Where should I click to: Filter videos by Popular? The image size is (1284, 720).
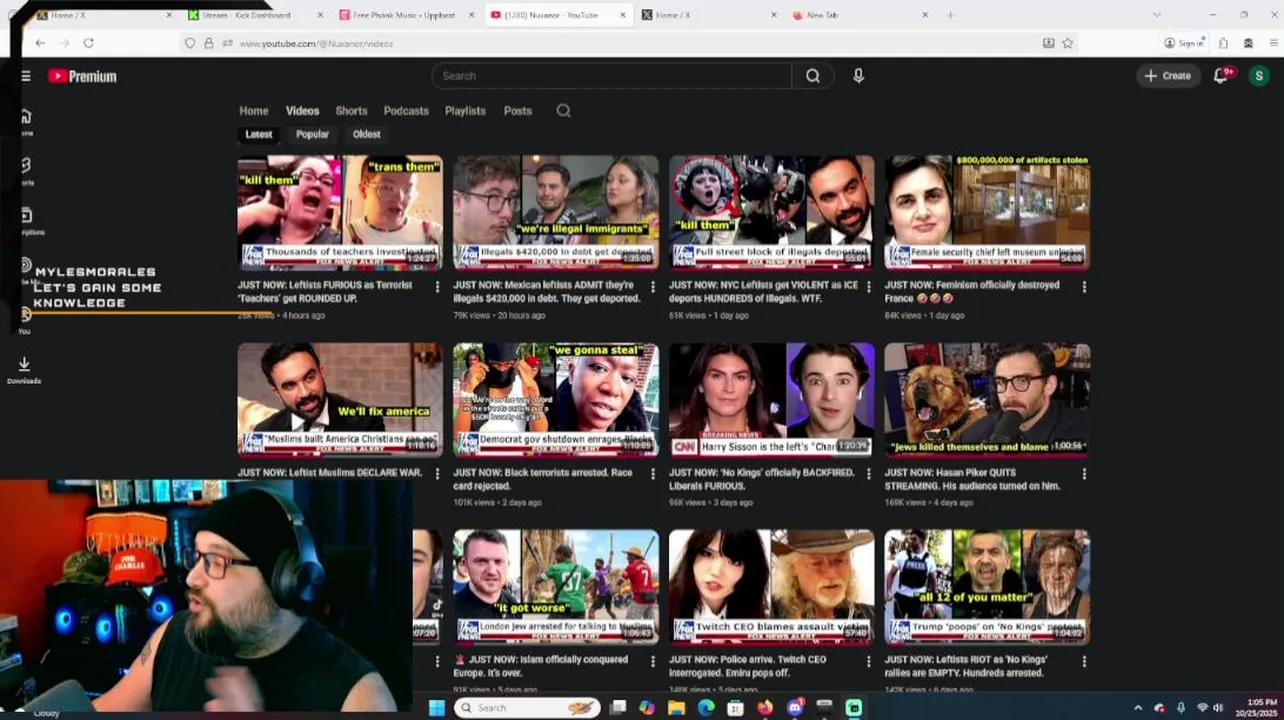pos(312,134)
